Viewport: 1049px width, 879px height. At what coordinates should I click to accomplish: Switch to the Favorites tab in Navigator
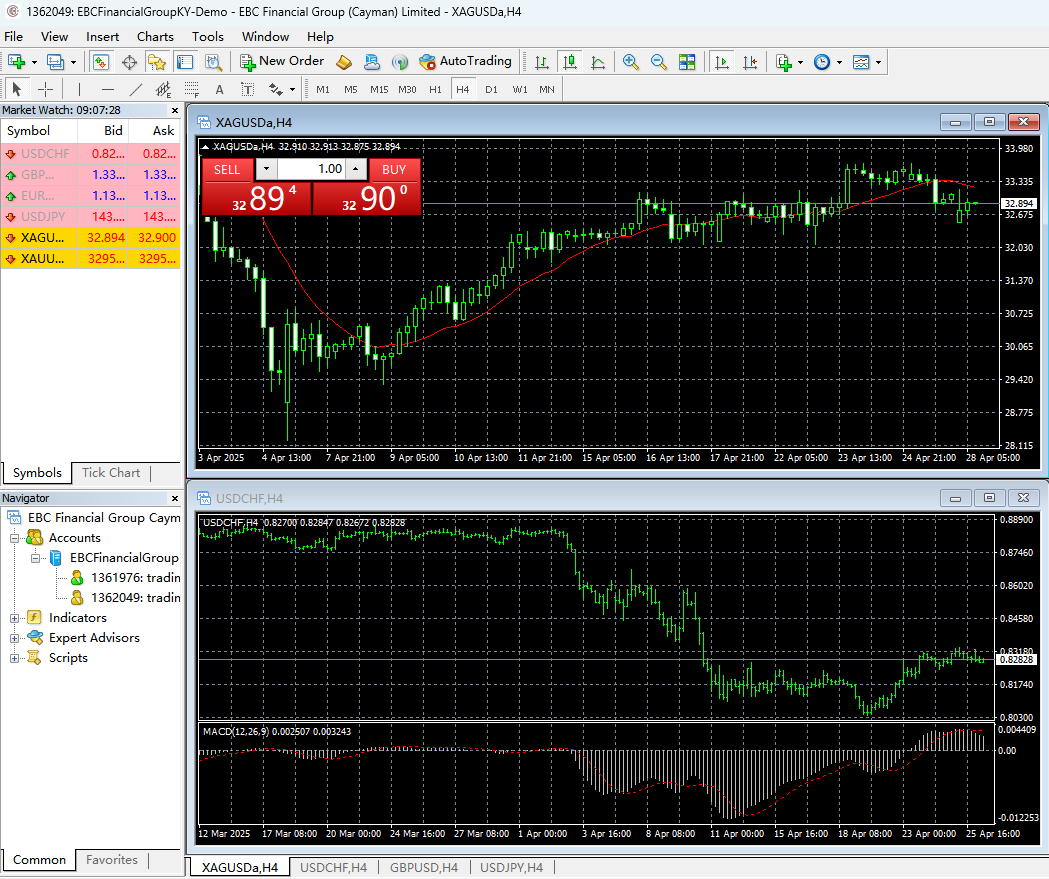pos(112,860)
